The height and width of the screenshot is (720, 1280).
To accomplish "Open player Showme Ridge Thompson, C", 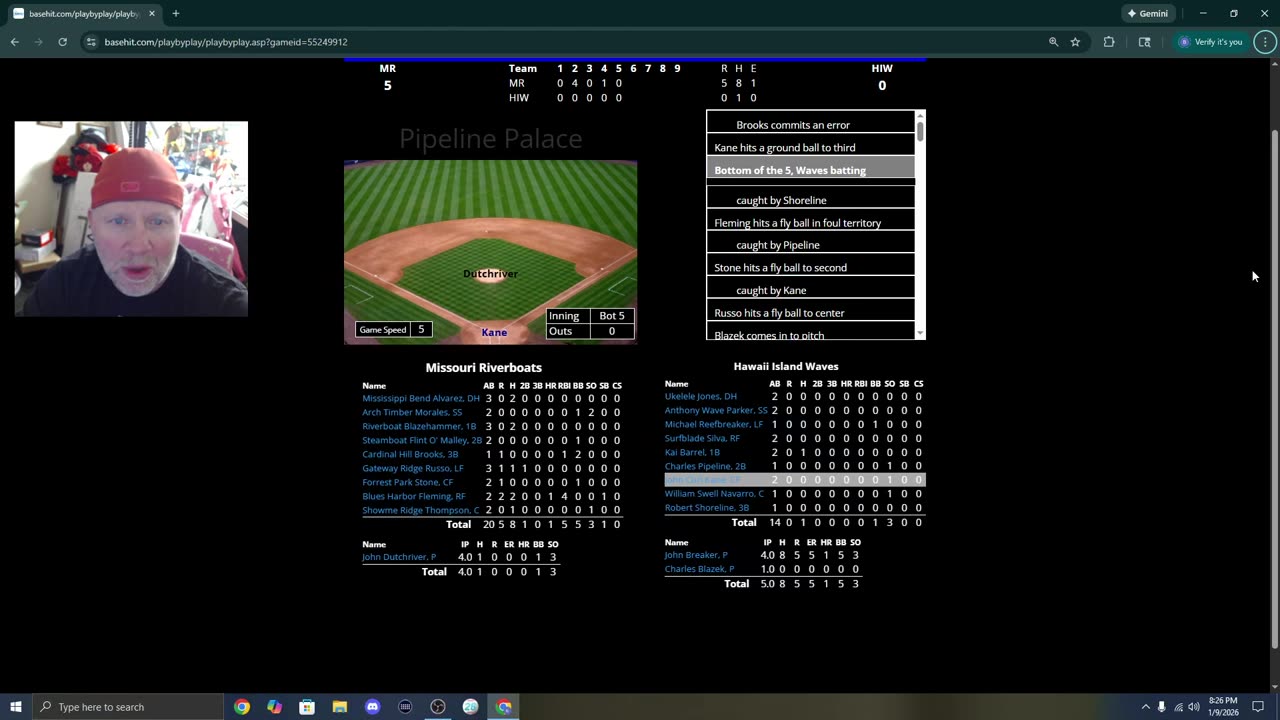I will pos(421,510).
